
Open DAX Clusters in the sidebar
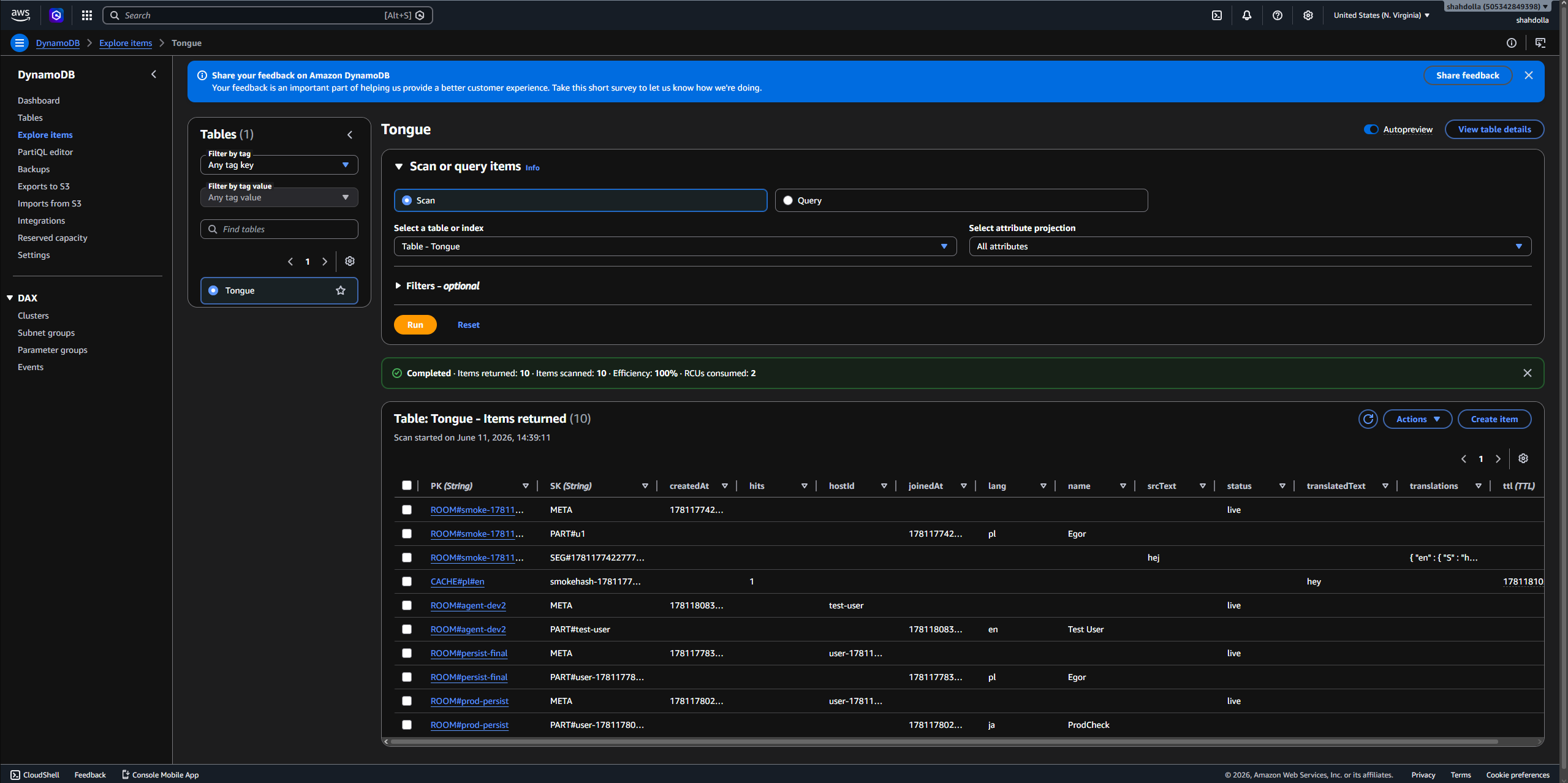33,316
